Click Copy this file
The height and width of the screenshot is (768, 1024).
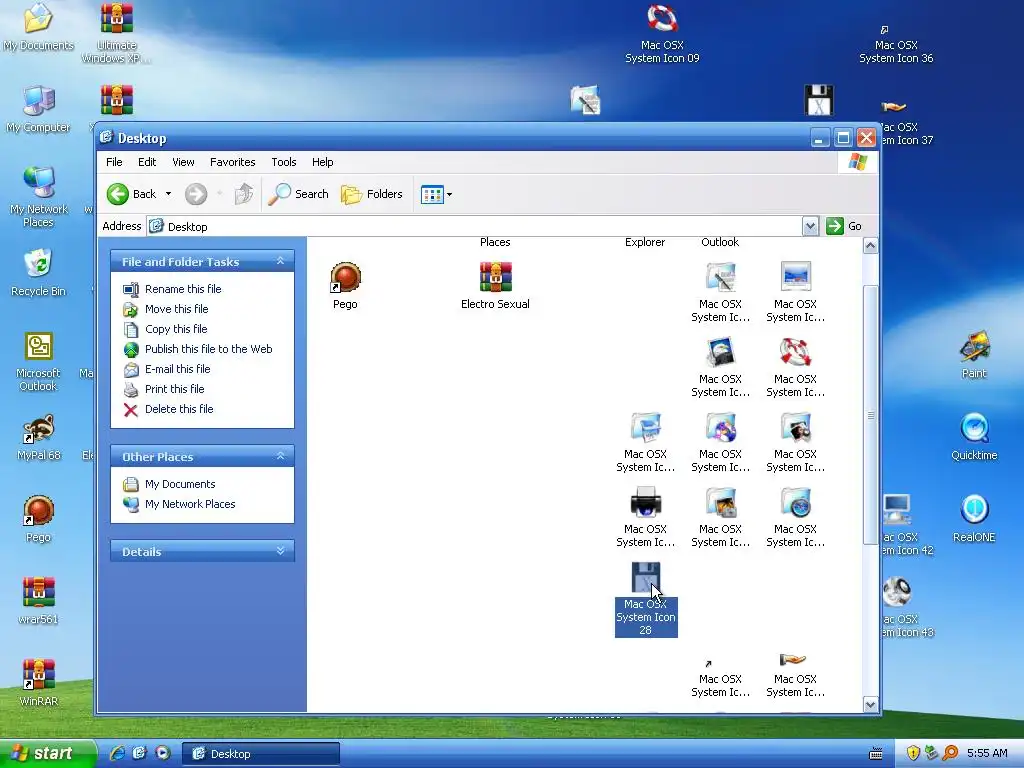[166, 329]
